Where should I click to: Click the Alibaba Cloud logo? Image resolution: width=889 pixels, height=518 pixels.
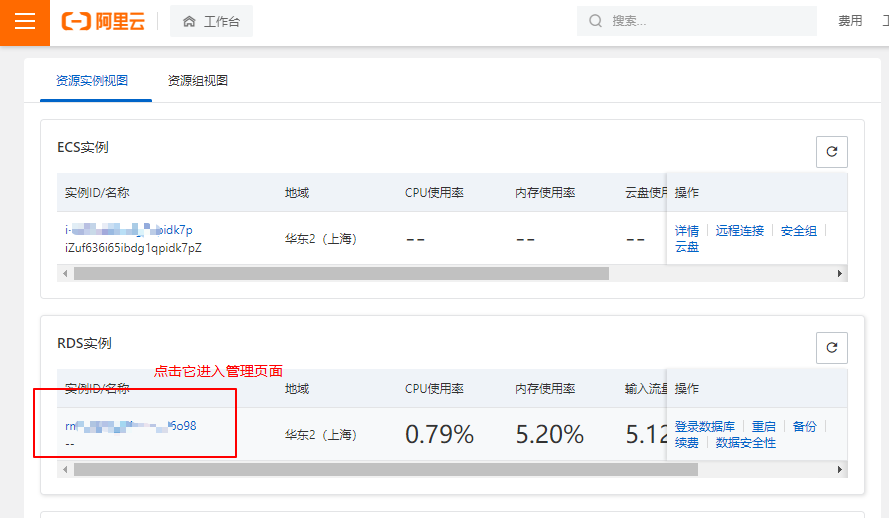coord(103,22)
